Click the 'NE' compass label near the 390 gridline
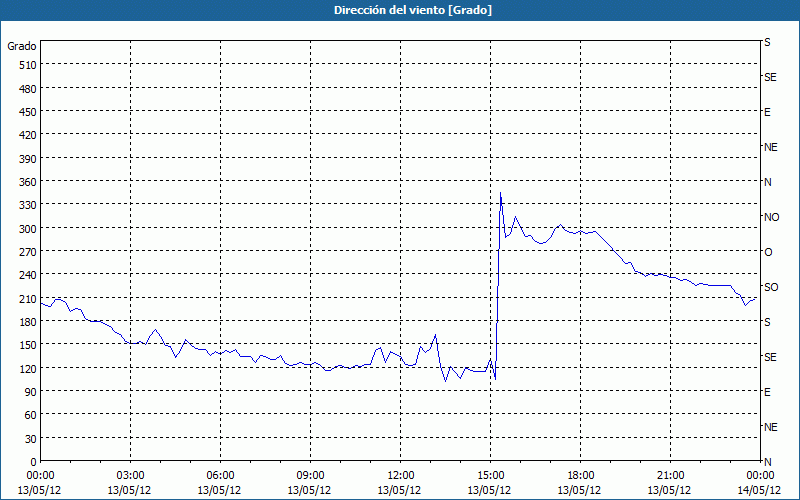The width and height of the screenshot is (800, 500). point(770,147)
